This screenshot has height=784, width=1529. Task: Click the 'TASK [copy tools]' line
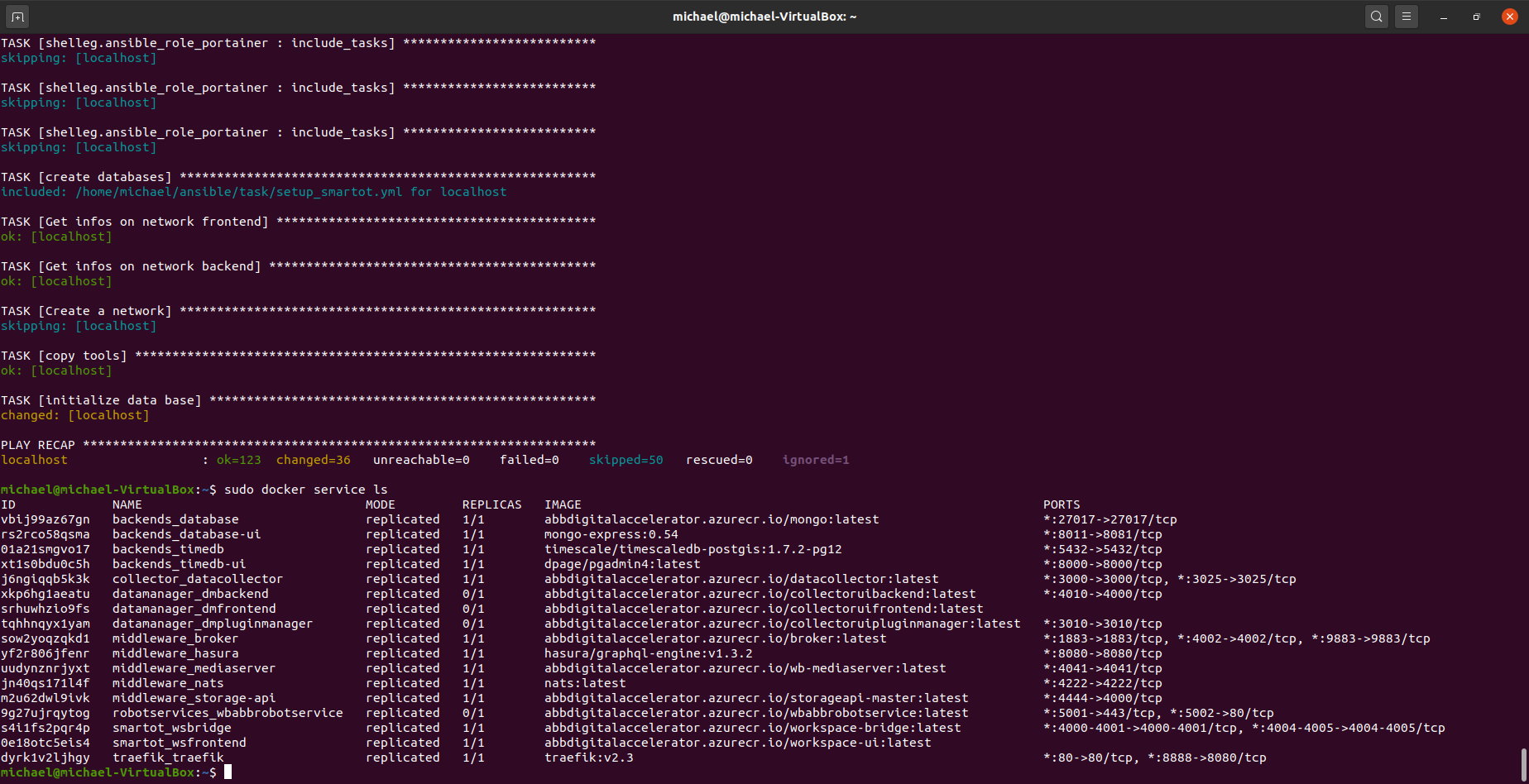click(299, 356)
